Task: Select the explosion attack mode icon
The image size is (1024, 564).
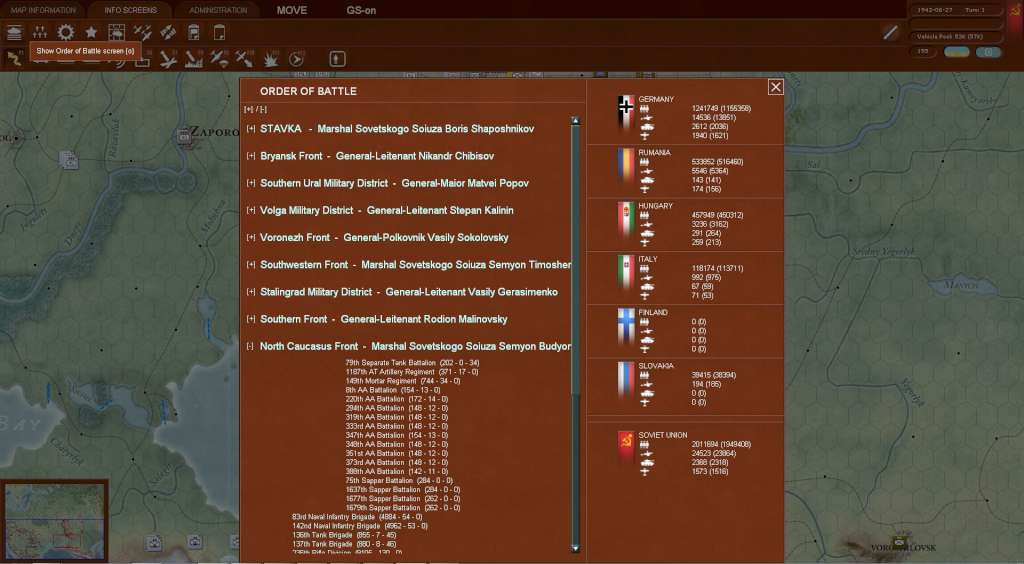Action: 270,59
